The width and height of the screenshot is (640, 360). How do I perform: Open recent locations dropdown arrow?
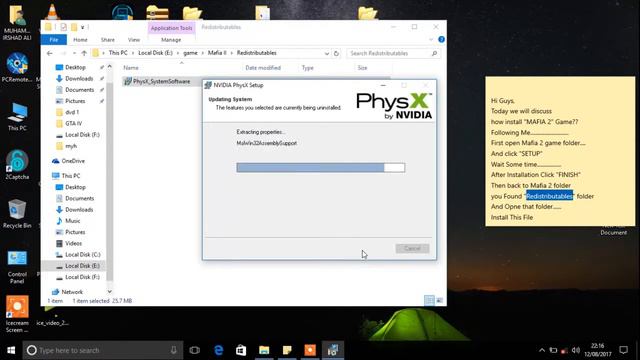[x=74, y=53]
